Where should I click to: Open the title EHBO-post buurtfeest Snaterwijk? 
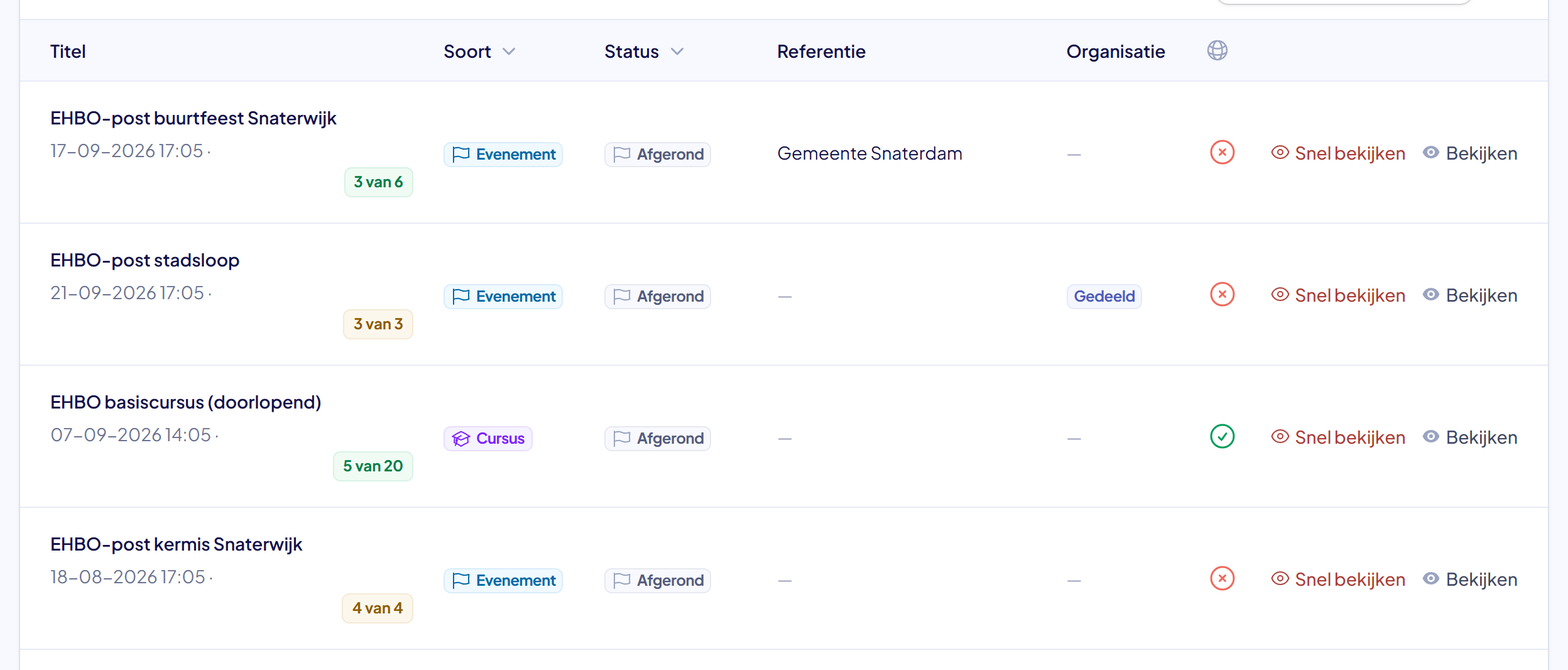(x=193, y=119)
